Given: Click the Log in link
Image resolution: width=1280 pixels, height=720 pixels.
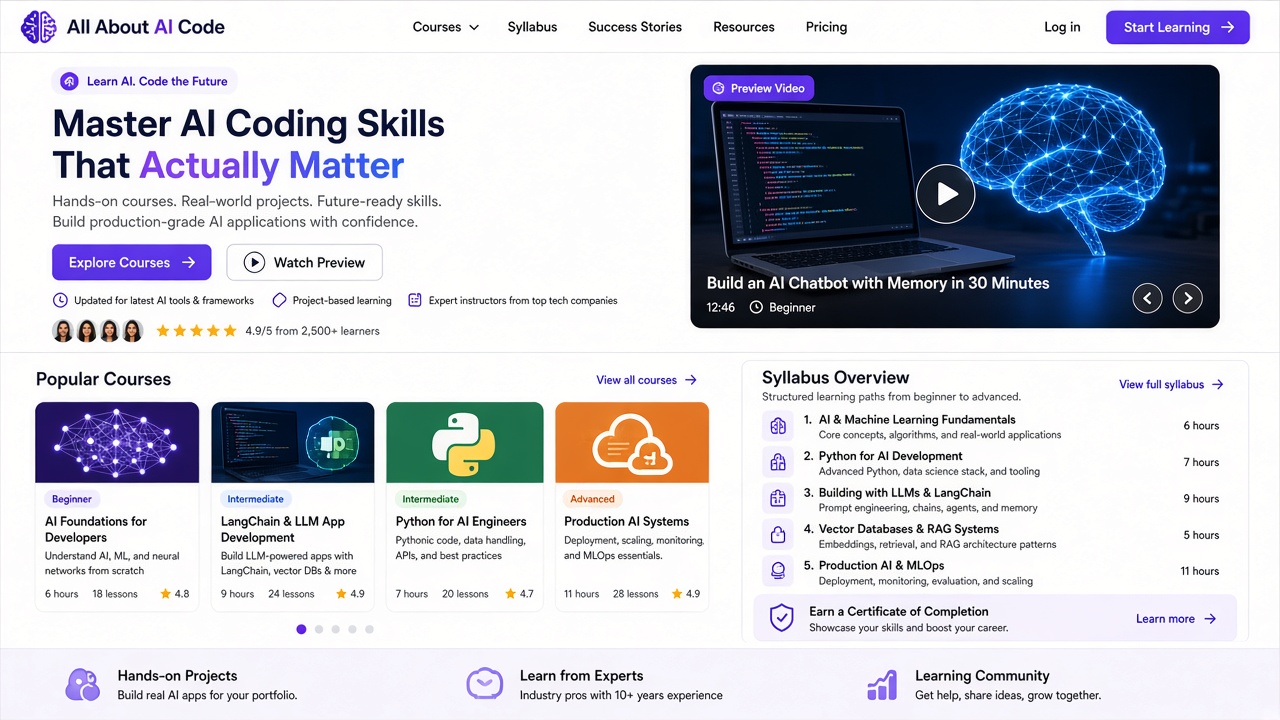Looking at the screenshot, I should [1062, 27].
